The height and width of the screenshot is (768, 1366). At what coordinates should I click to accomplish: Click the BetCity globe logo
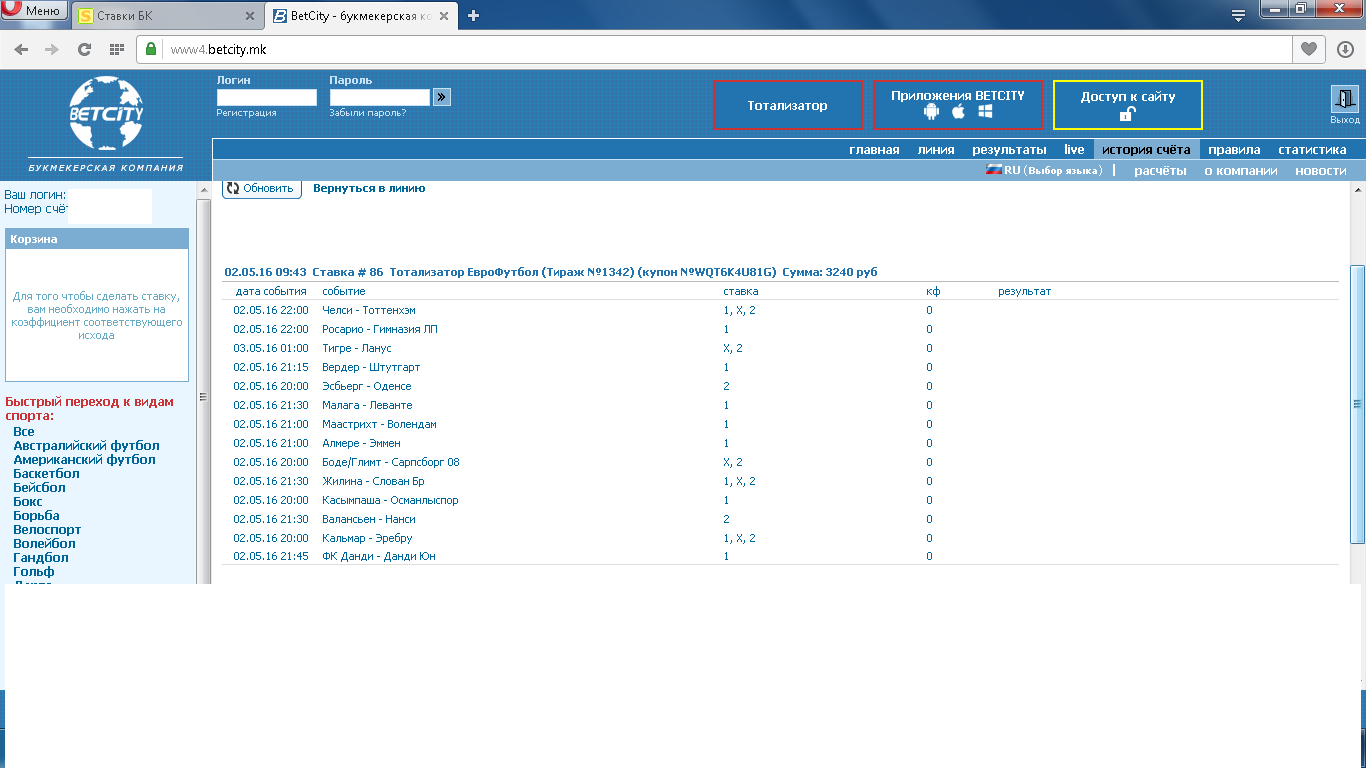click(106, 114)
